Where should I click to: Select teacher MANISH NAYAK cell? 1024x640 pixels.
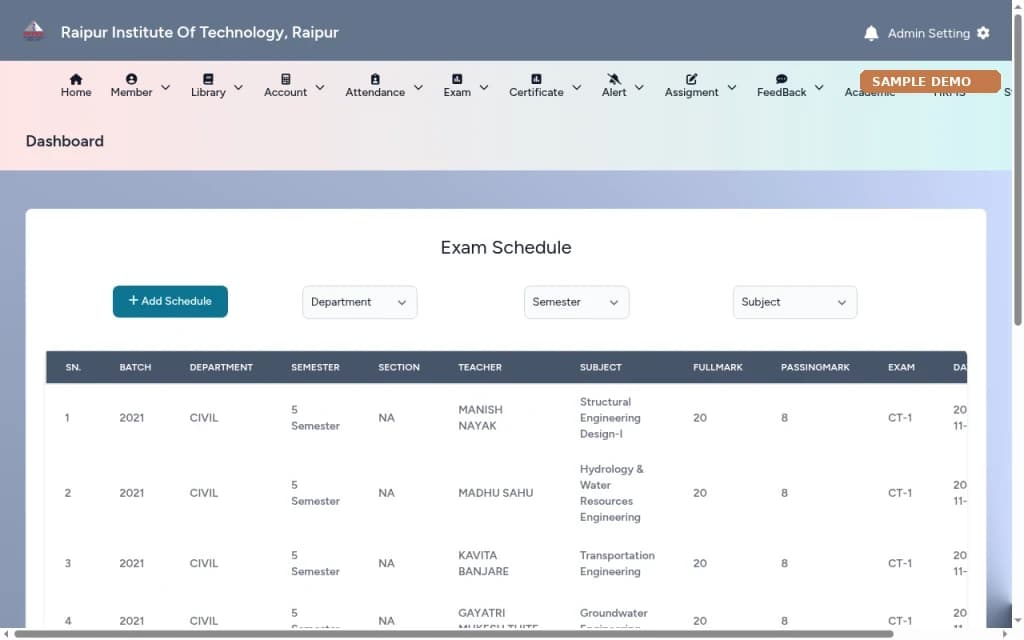[x=481, y=418]
